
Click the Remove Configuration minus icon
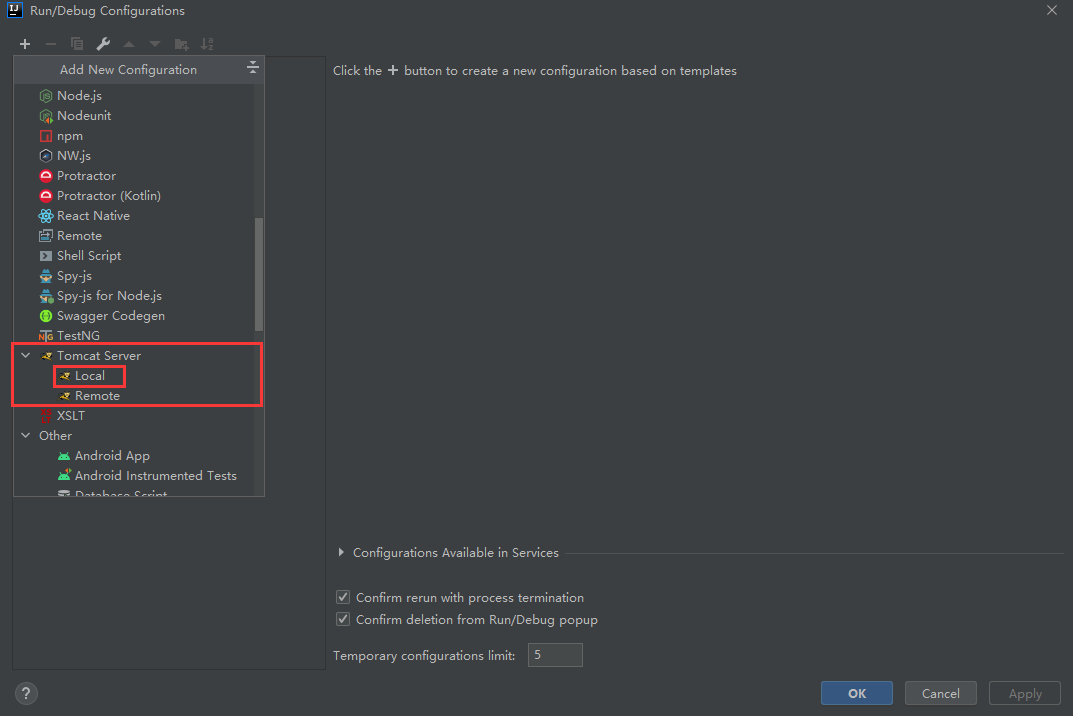(x=51, y=44)
